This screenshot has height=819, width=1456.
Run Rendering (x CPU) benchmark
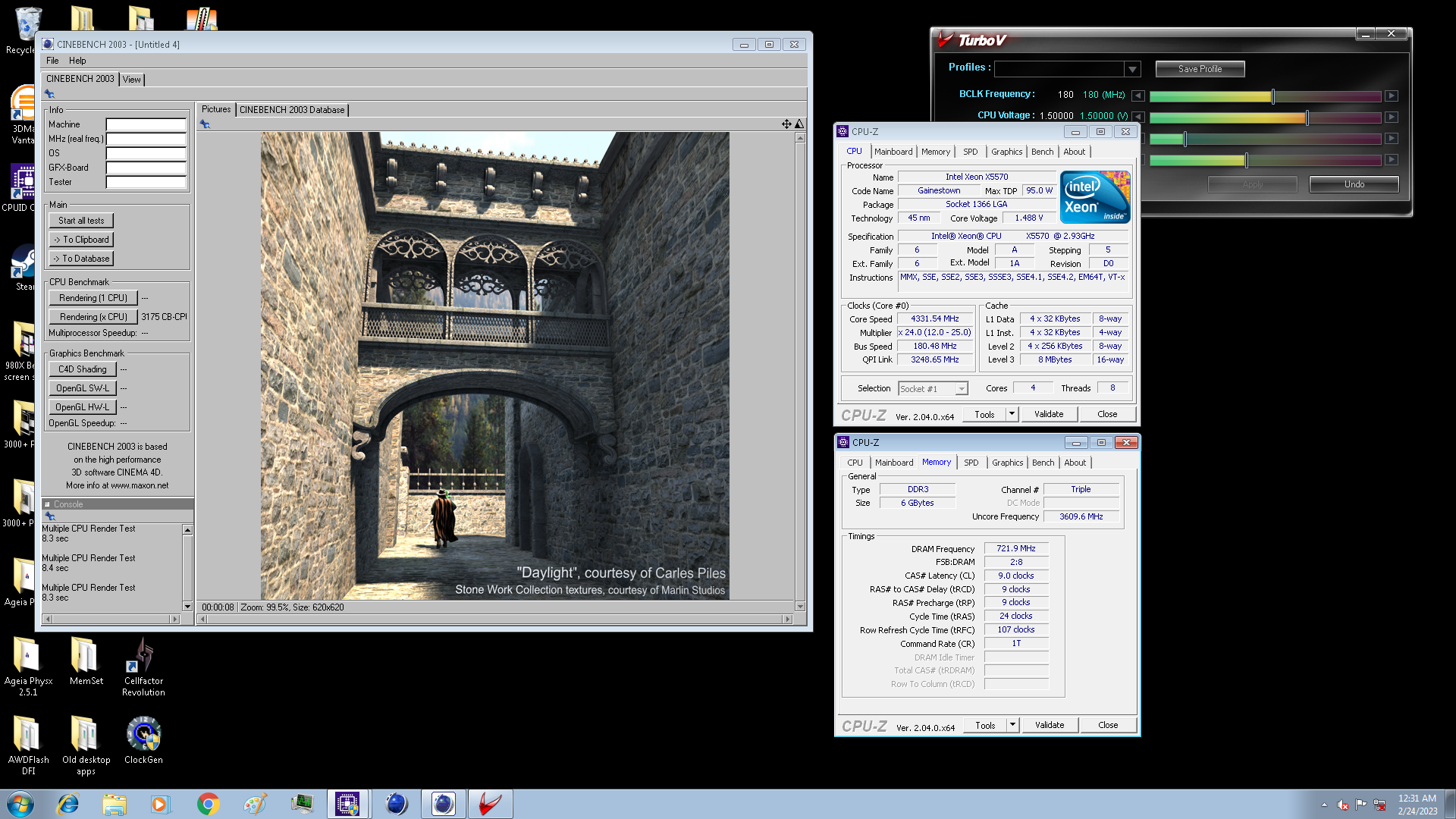pos(93,317)
